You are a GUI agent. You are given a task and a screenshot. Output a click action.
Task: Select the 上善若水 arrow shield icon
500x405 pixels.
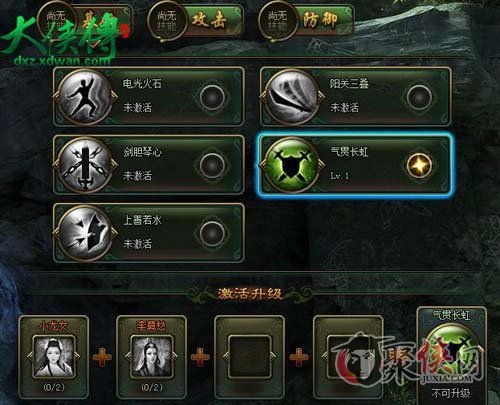(85, 233)
